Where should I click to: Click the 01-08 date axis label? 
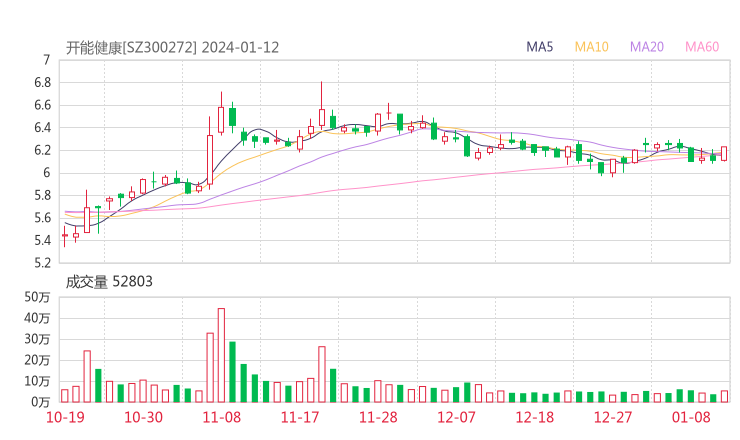point(691,417)
